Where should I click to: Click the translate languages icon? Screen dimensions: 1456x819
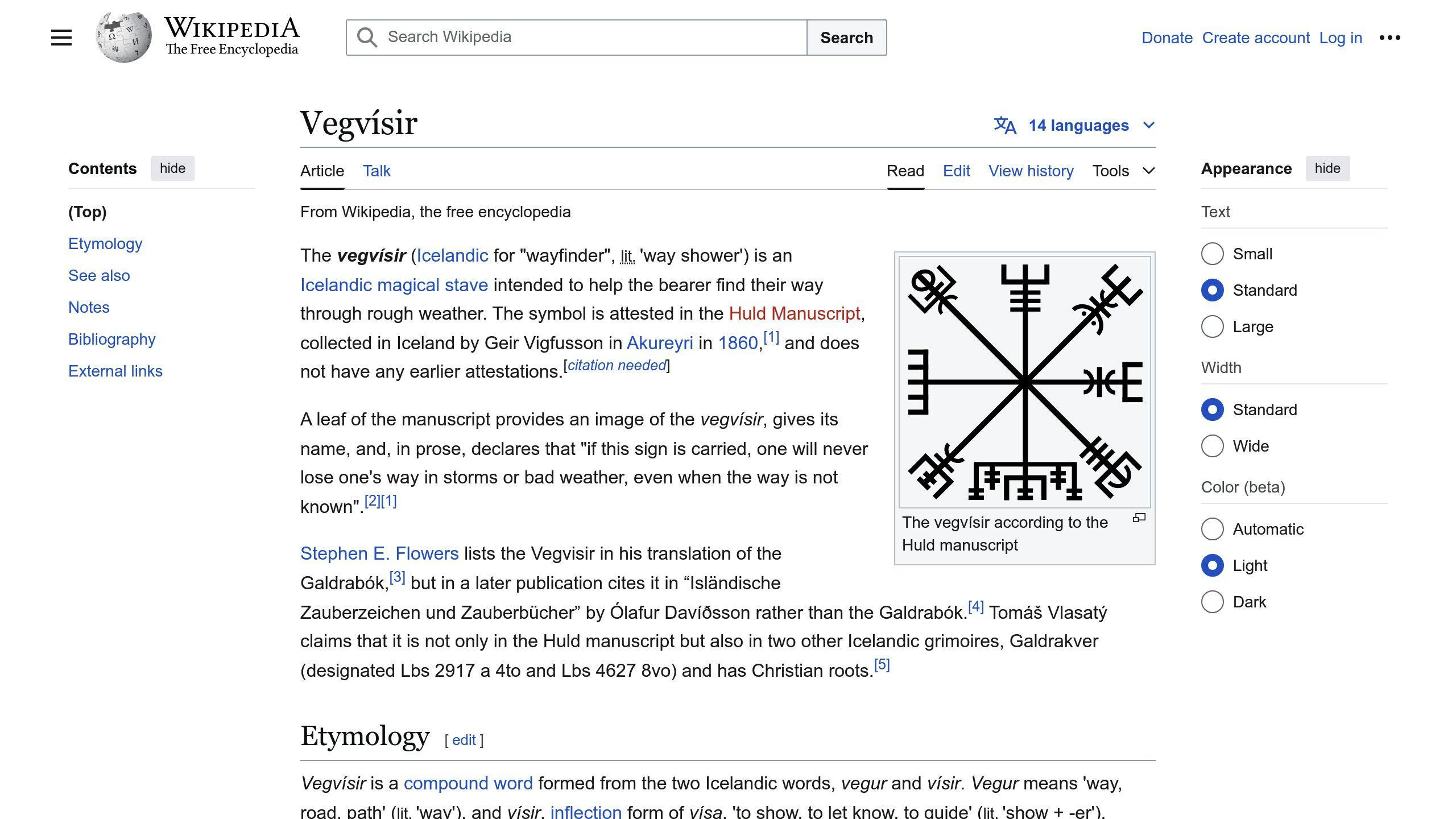(1006, 125)
